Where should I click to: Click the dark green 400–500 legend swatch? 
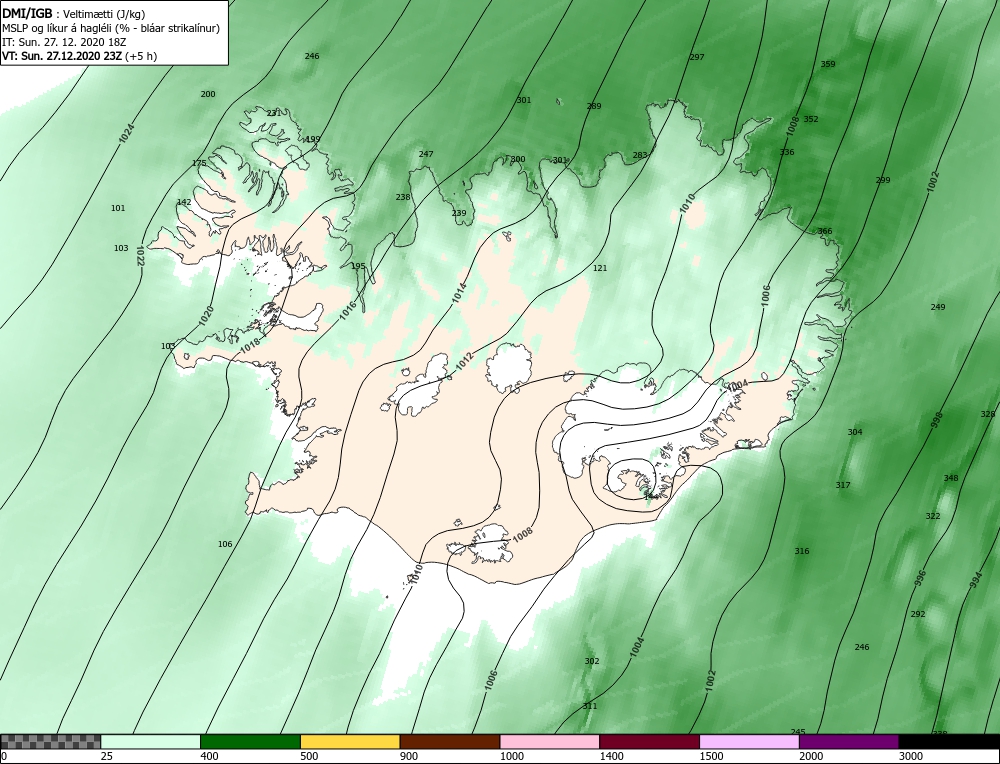click(x=250, y=741)
